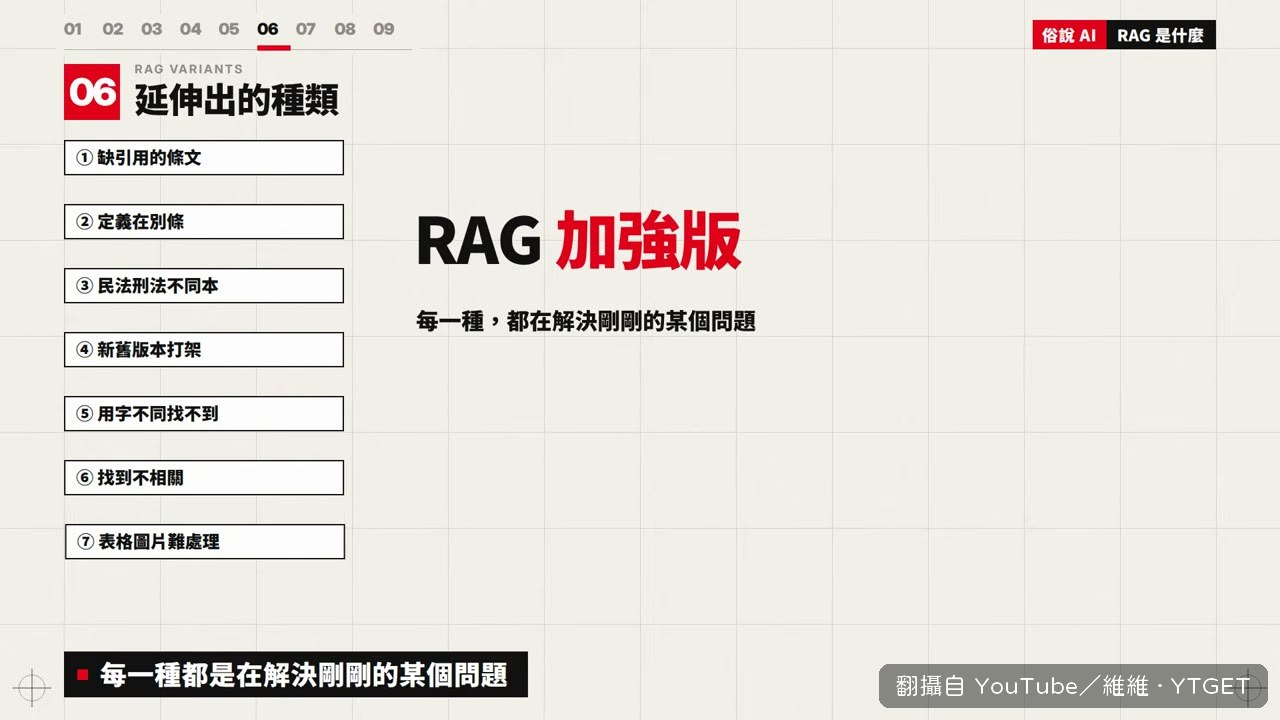Viewport: 1280px width, 720px height.
Task: Select the item "⑥ 找到不相關"
Action: pos(204,478)
